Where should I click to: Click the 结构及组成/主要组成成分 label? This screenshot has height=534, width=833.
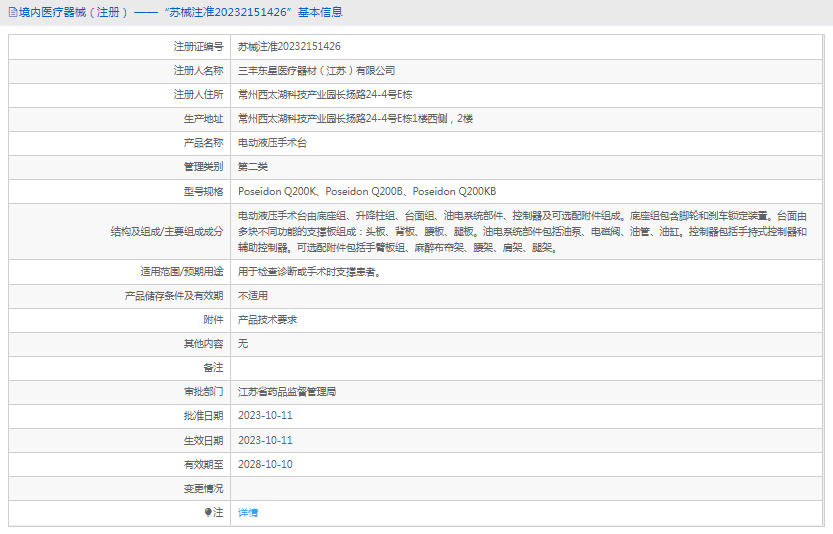coord(167,232)
